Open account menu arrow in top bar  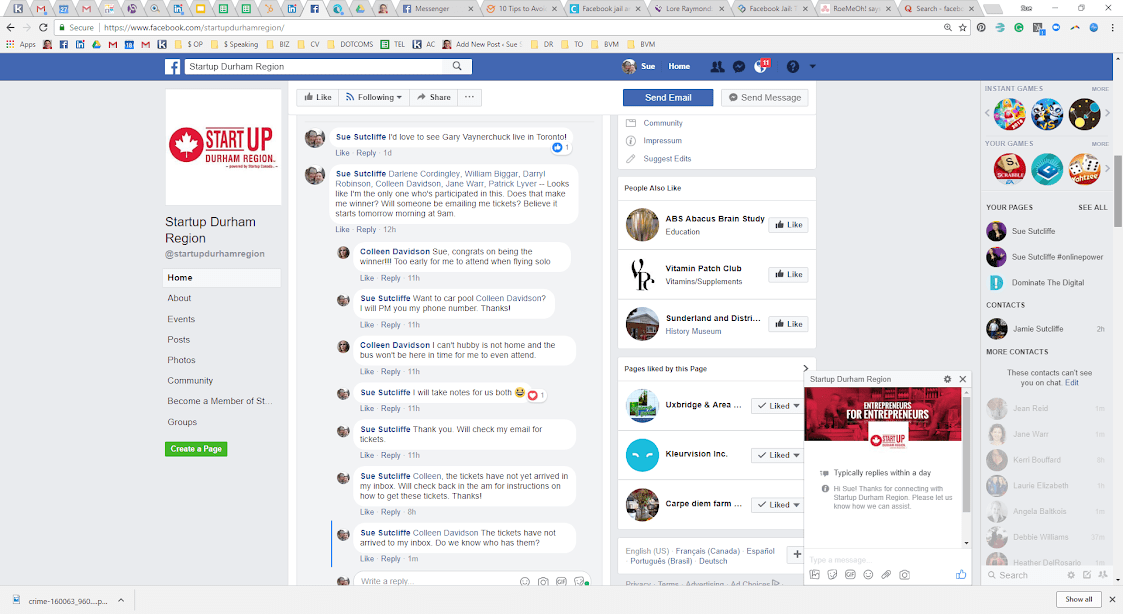[813, 67]
